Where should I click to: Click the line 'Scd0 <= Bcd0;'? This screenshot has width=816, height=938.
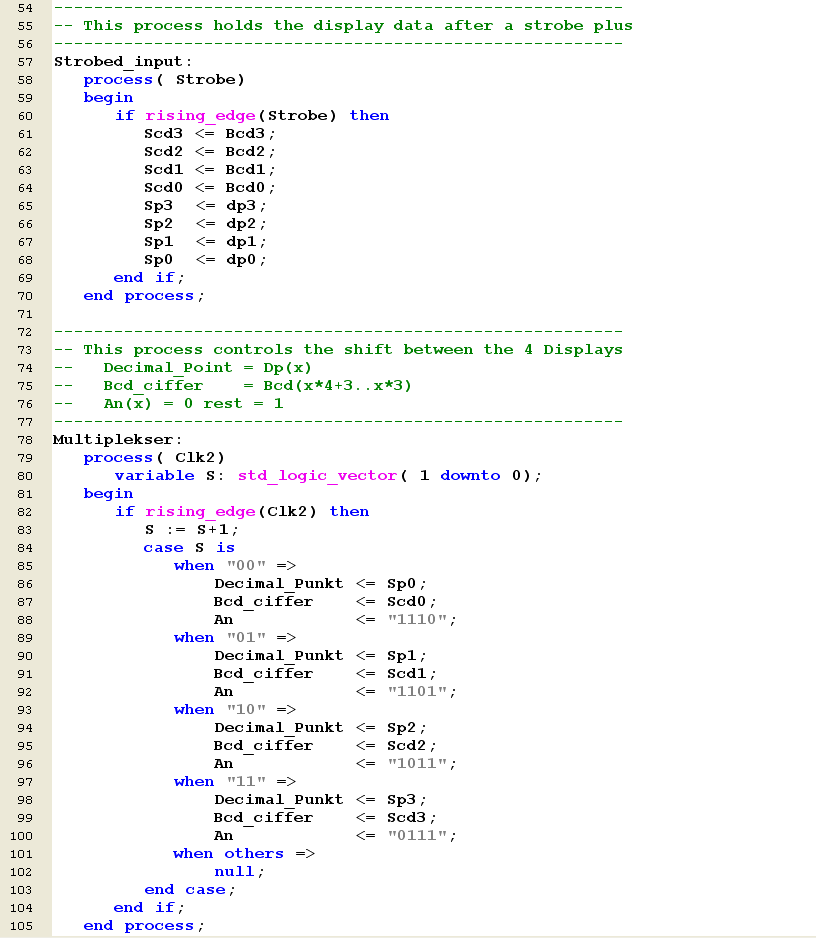click(x=209, y=187)
